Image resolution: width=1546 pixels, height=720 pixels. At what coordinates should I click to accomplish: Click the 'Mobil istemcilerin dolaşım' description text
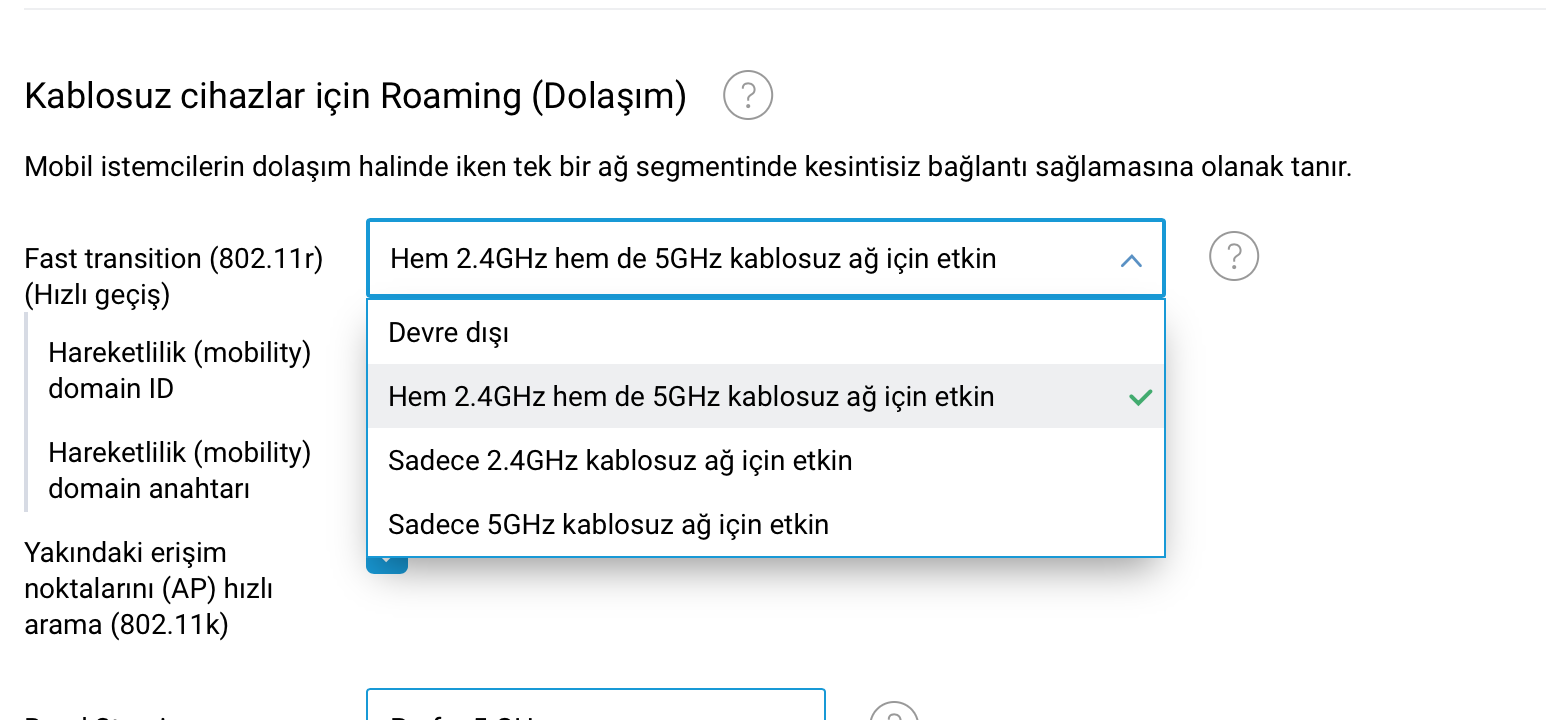[688, 167]
